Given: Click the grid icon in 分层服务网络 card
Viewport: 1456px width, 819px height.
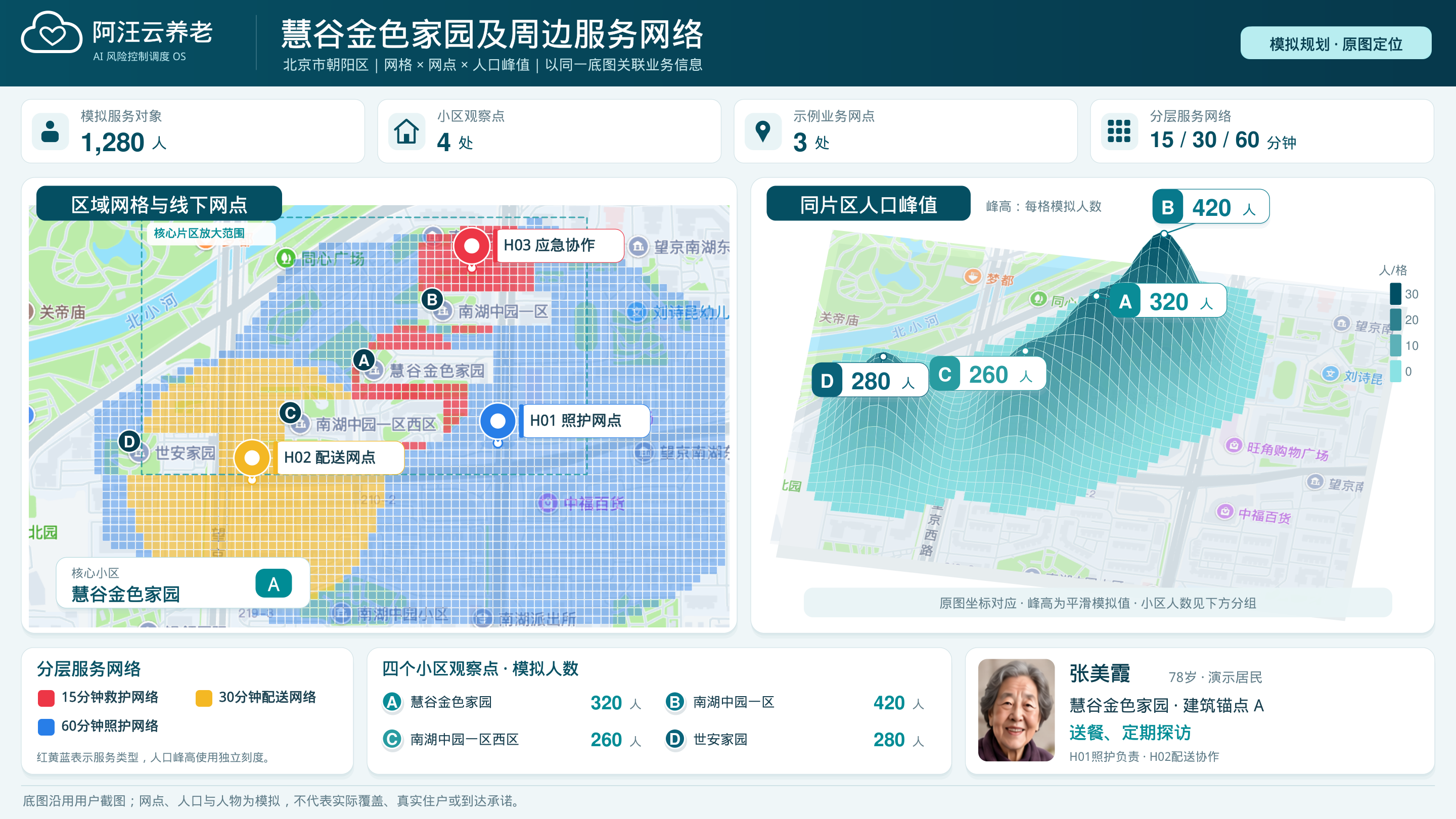Looking at the screenshot, I should (x=1119, y=131).
